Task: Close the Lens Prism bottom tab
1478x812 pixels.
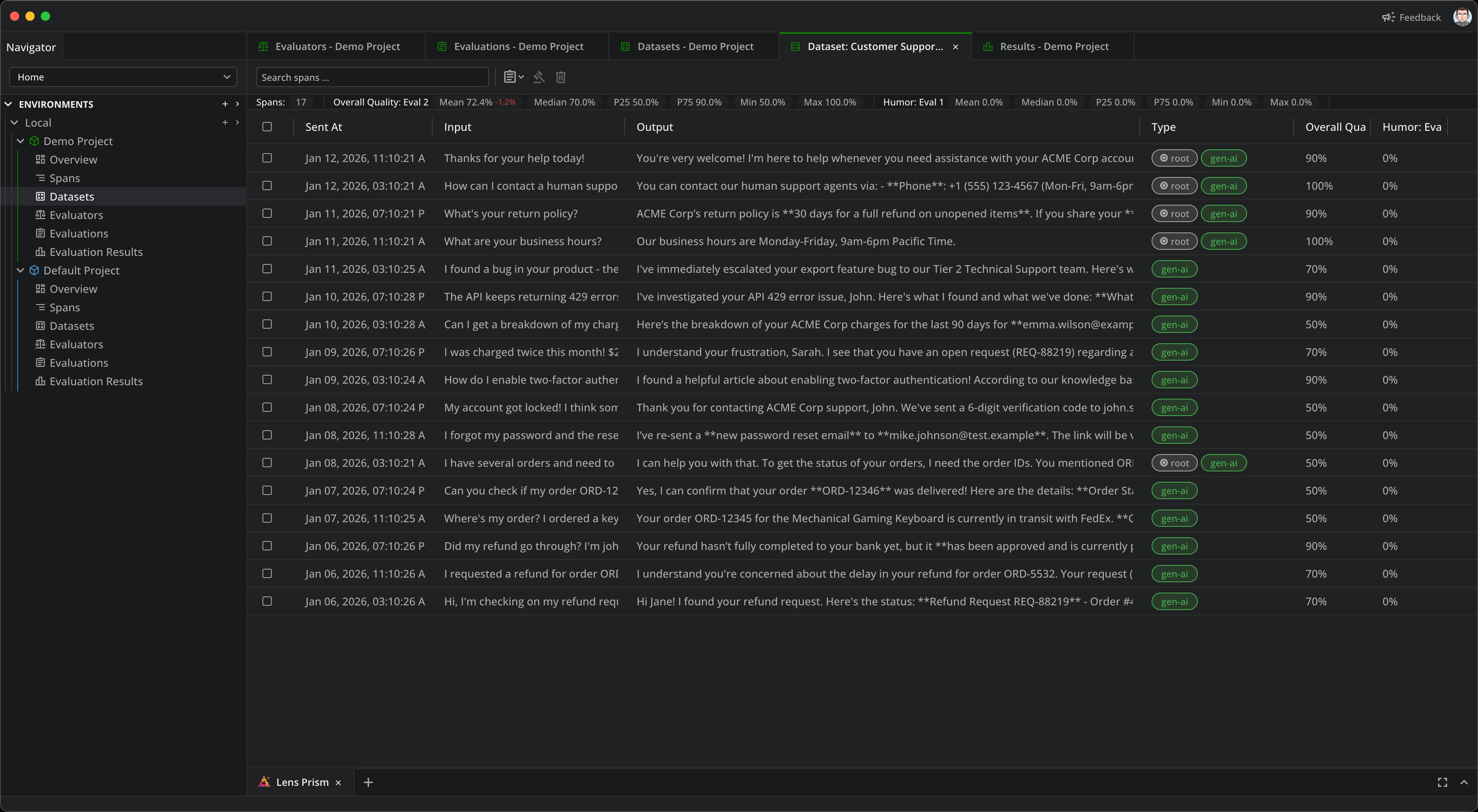Action: pyautogui.click(x=338, y=783)
